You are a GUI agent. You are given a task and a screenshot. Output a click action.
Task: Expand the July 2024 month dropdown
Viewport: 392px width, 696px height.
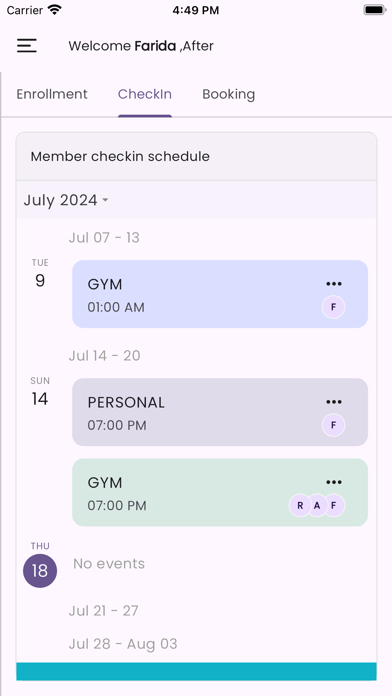pos(66,200)
